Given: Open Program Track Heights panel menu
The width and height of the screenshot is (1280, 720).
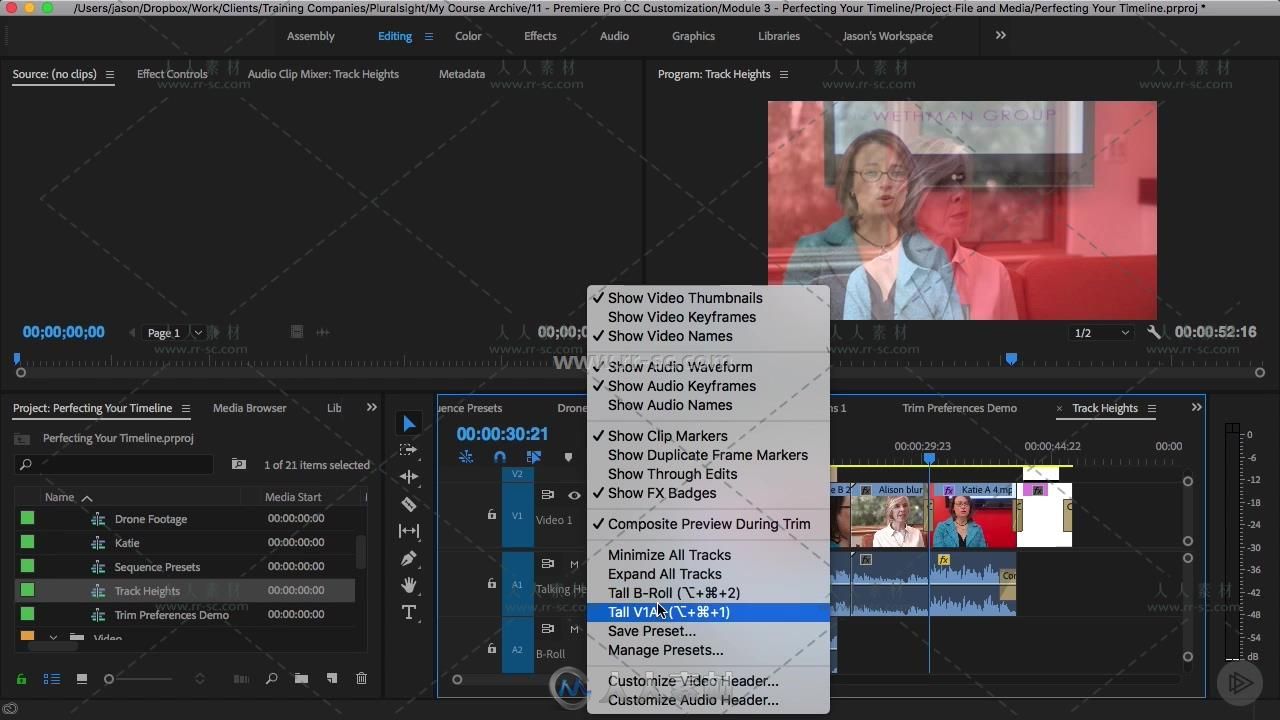Looking at the screenshot, I should 784,74.
